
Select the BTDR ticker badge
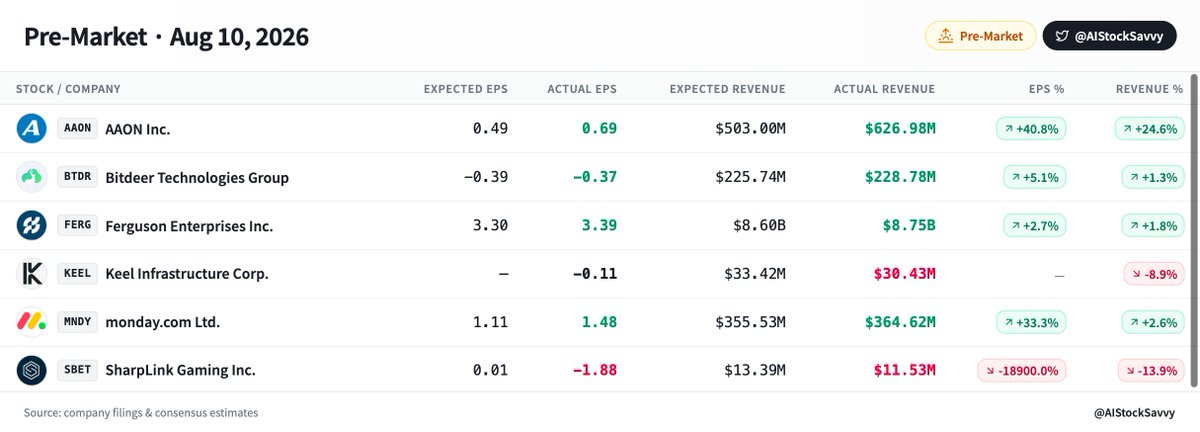tap(77, 177)
